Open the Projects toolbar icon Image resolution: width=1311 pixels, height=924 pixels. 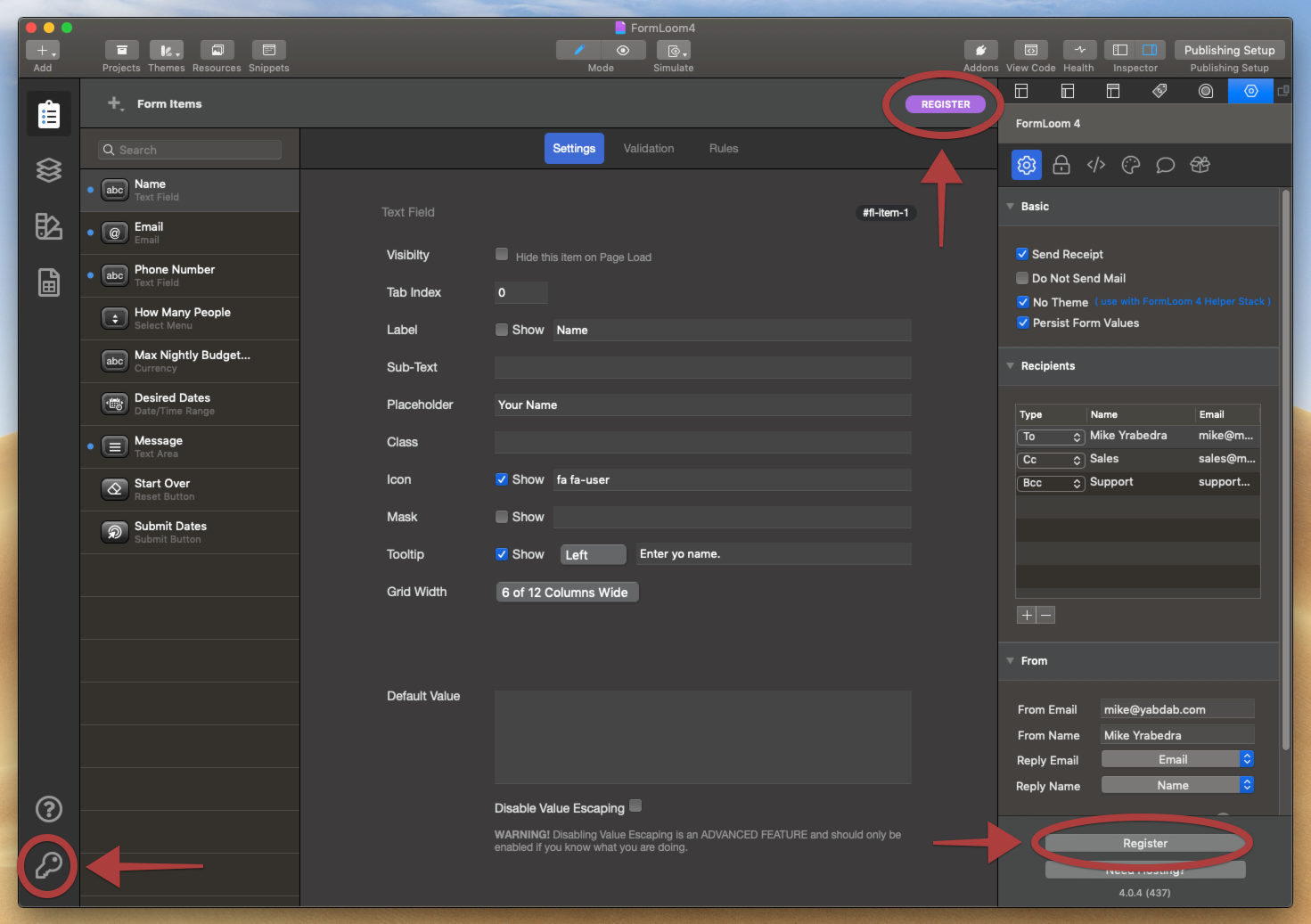click(121, 51)
